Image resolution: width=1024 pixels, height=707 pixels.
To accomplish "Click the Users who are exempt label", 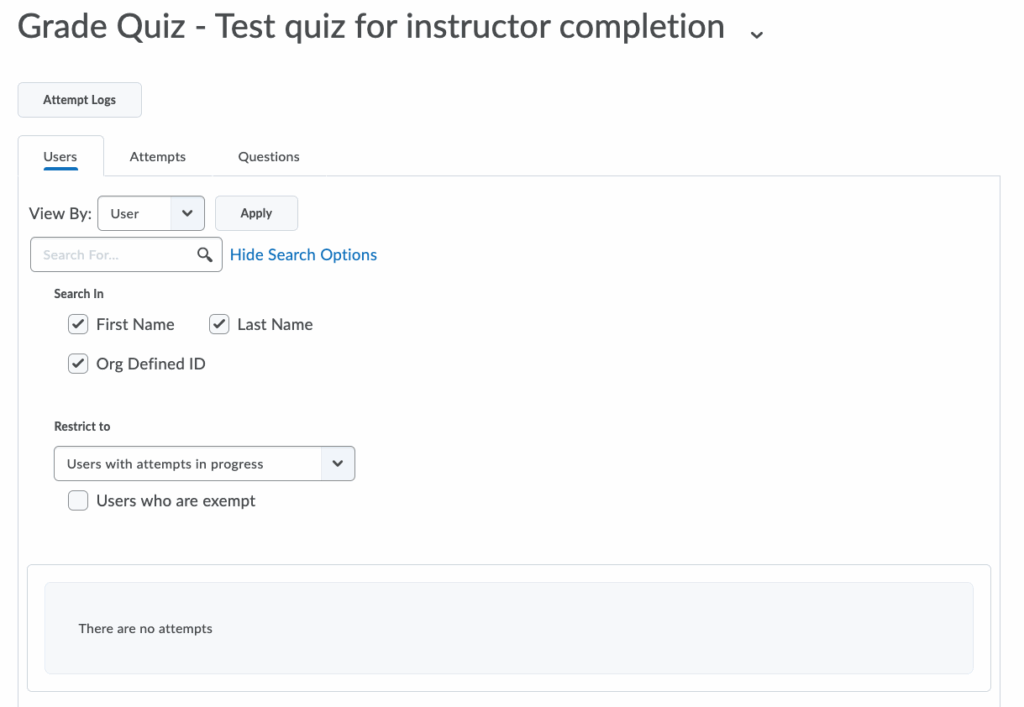I will 176,501.
